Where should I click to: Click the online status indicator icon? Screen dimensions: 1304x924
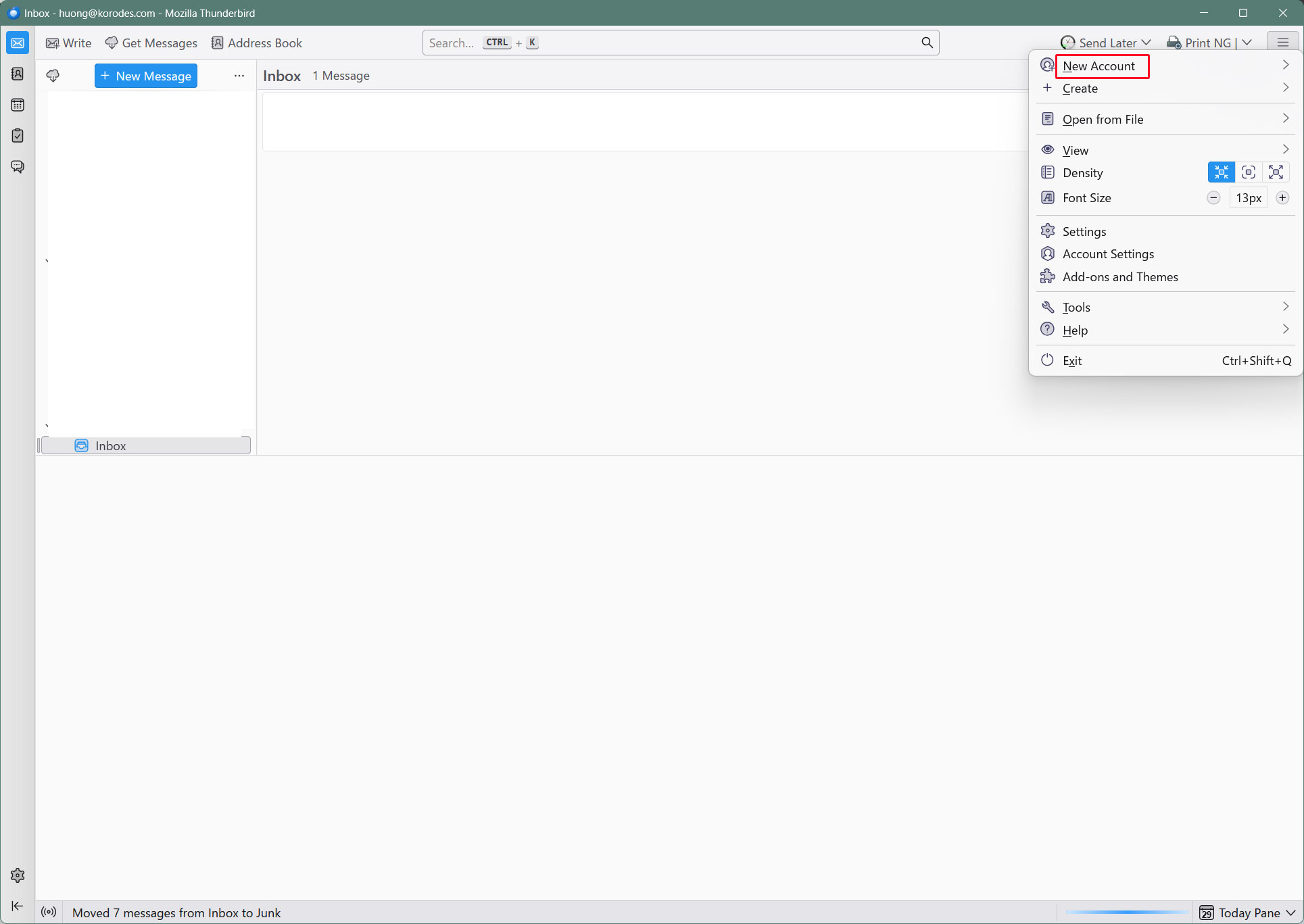49,912
